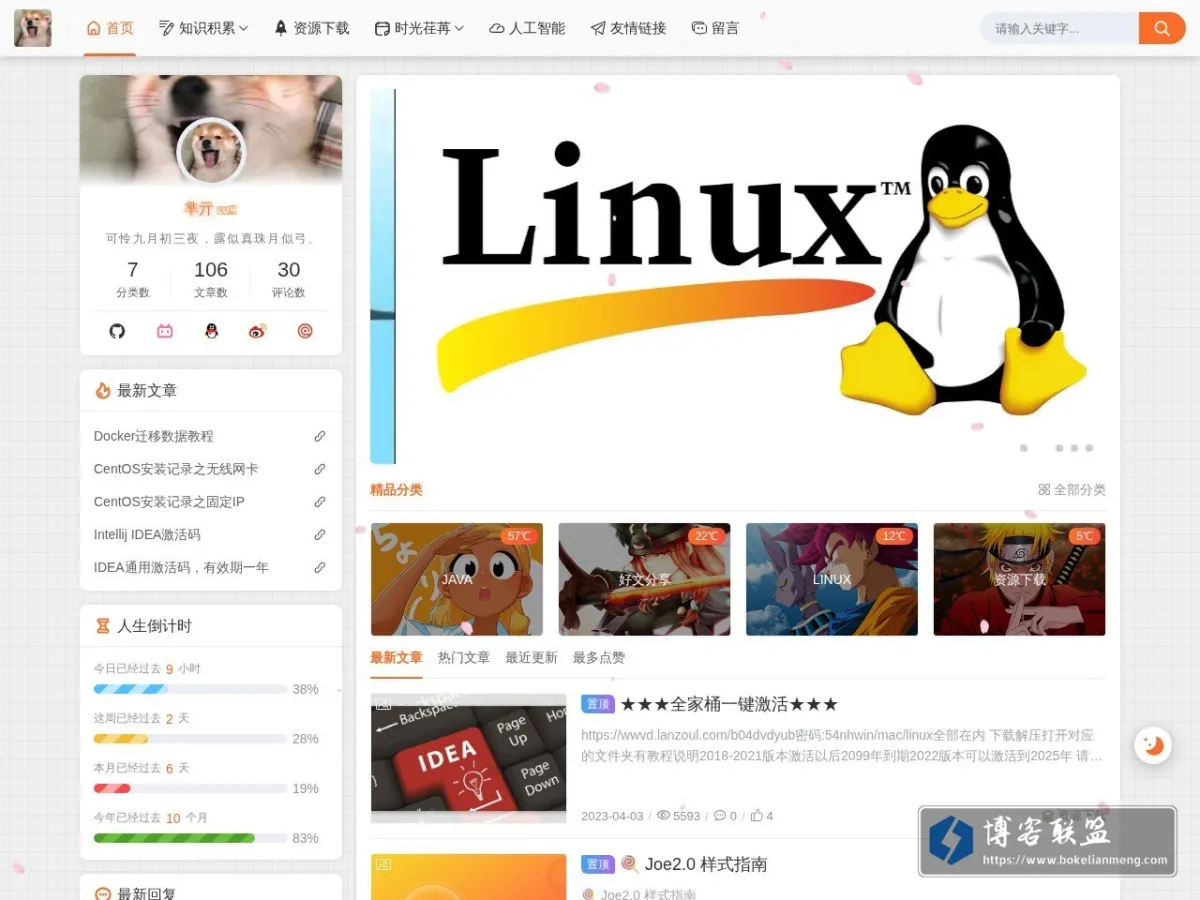The image size is (1200, 900).
Task: Switch to the 热门文章 tab
Action: point(464,658)
